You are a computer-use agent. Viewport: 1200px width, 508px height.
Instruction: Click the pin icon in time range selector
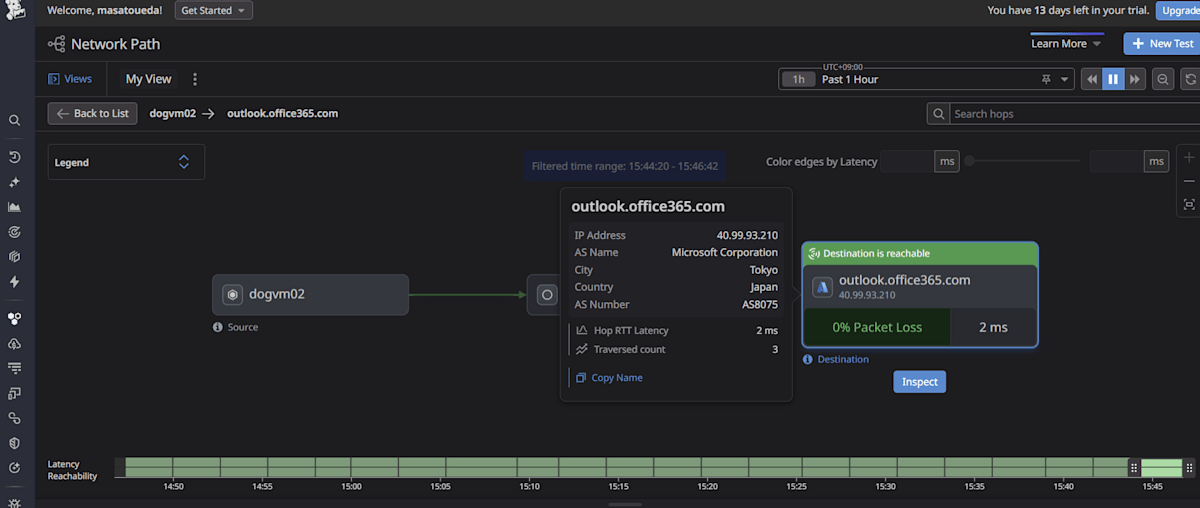(1046, 79)
